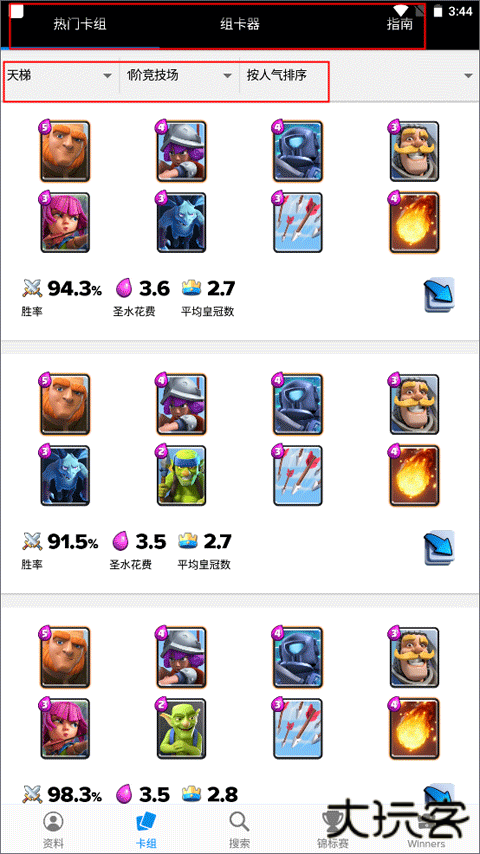This screenshot has width=480, height=854.
Task: Open the 1阶竞技场 arena dropdown
Action: click(x=180, y=75)
